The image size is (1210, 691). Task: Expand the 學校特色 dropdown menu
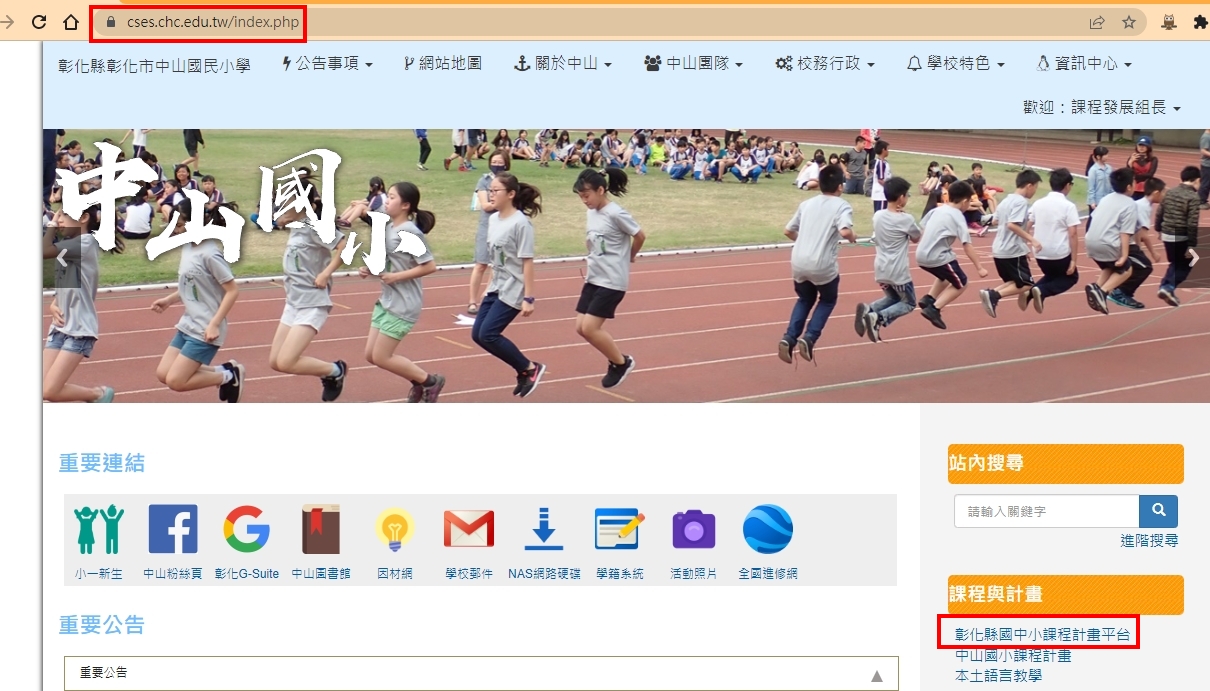tap(955, 64)
